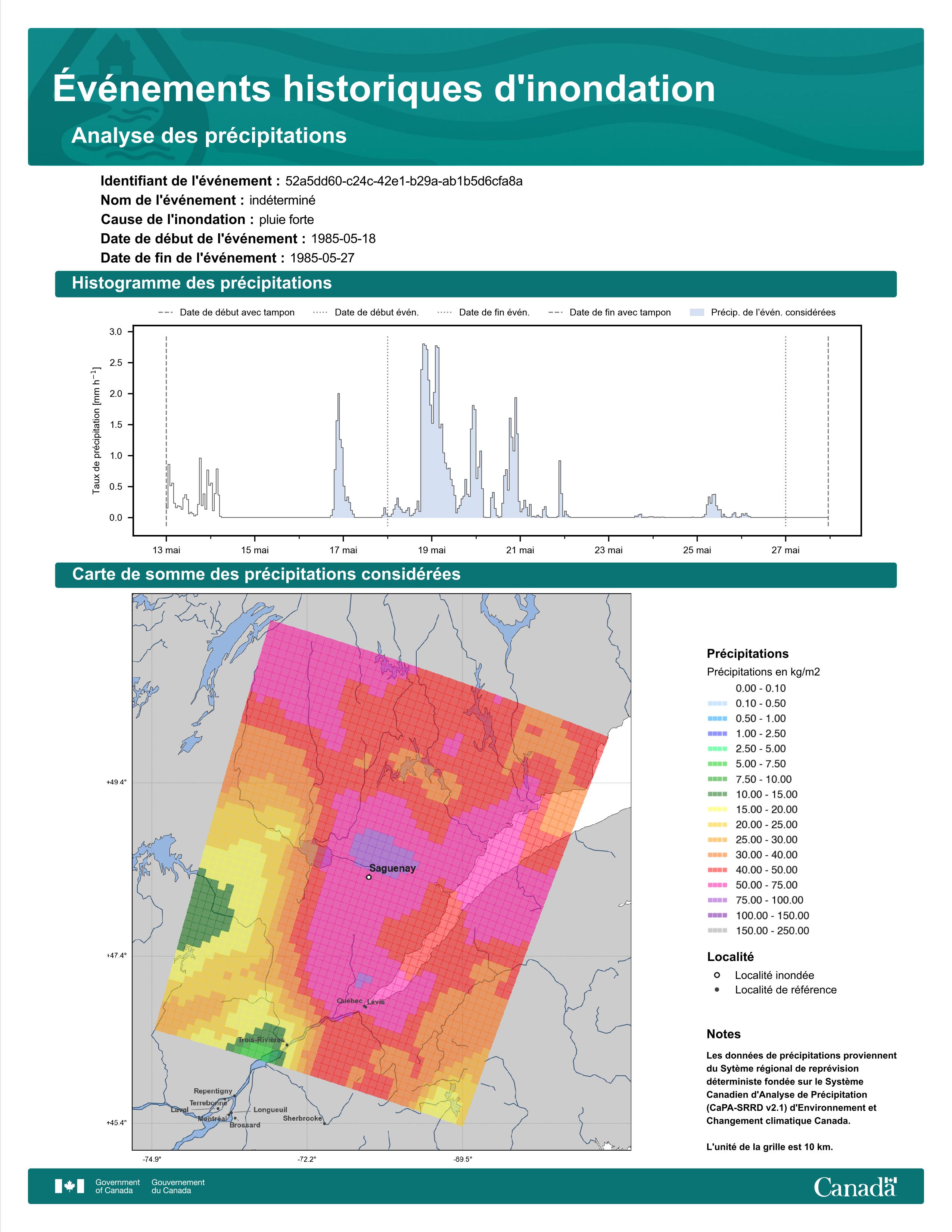Click the Saguenay flooded locality marker on map
This screenshot has width=952, height=1232.
click(369, 877)
